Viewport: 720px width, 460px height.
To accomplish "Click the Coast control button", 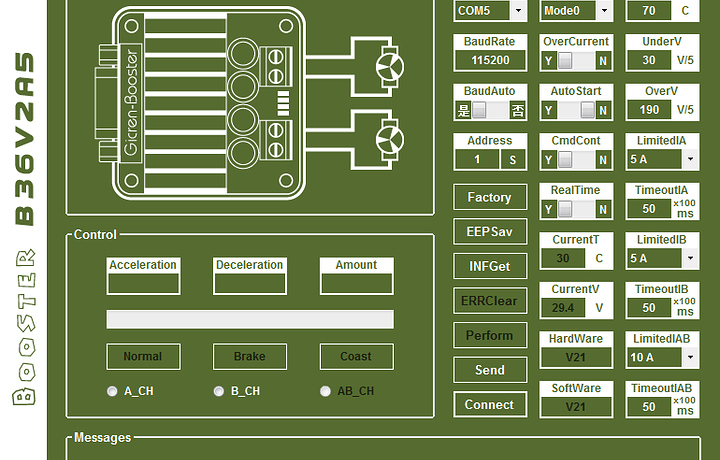I will [x=356, y=357].
